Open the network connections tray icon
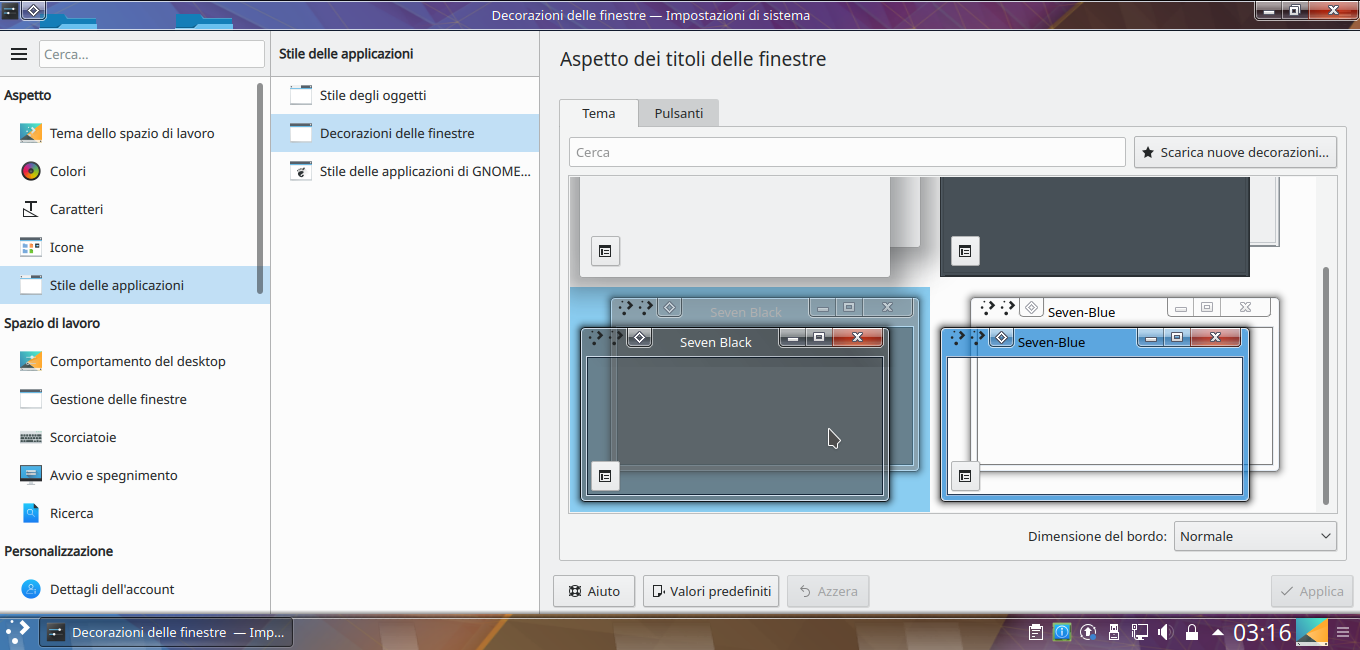 click(1140, 632)
